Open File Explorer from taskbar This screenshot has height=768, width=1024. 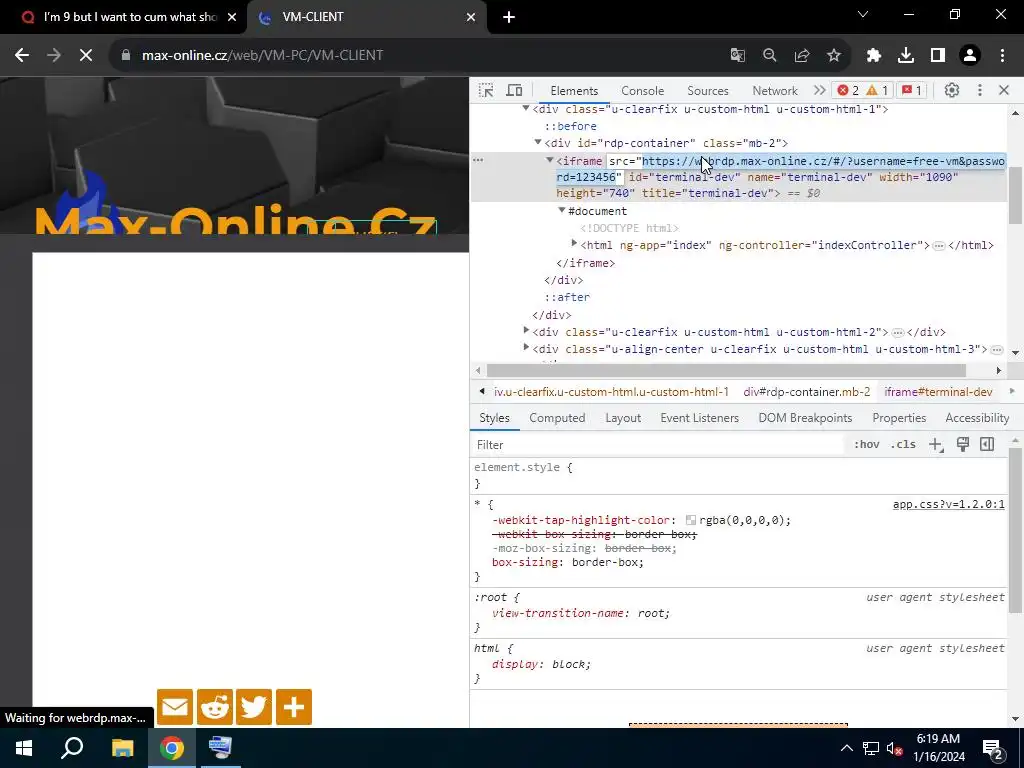[122, 748]
